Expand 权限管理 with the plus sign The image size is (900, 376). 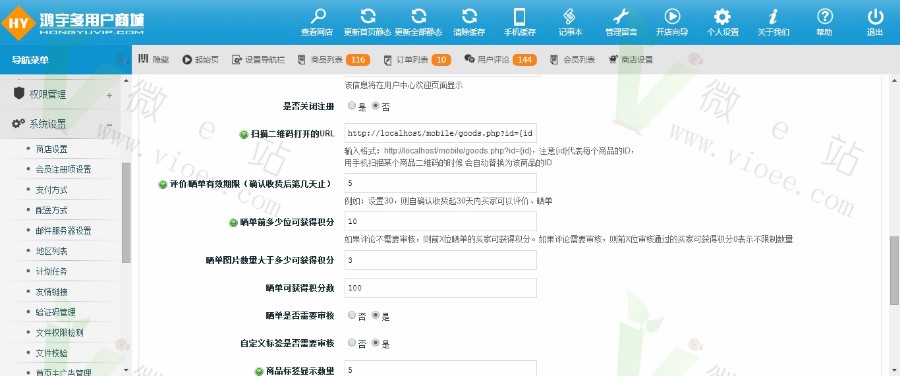pos(109,95)
